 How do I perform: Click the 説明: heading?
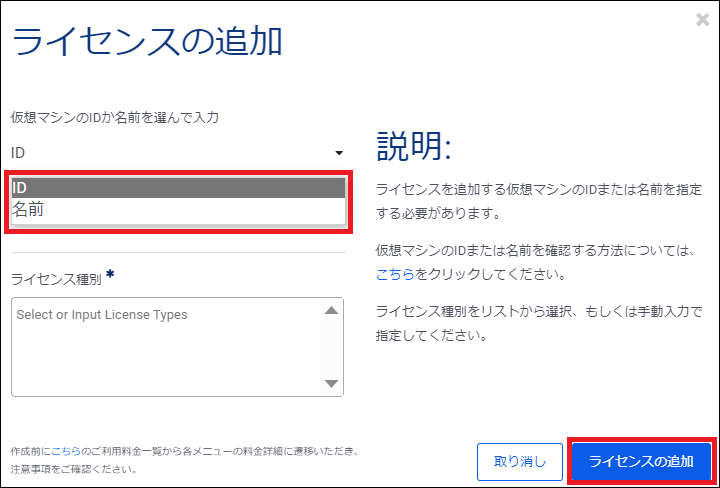point(414,147)
